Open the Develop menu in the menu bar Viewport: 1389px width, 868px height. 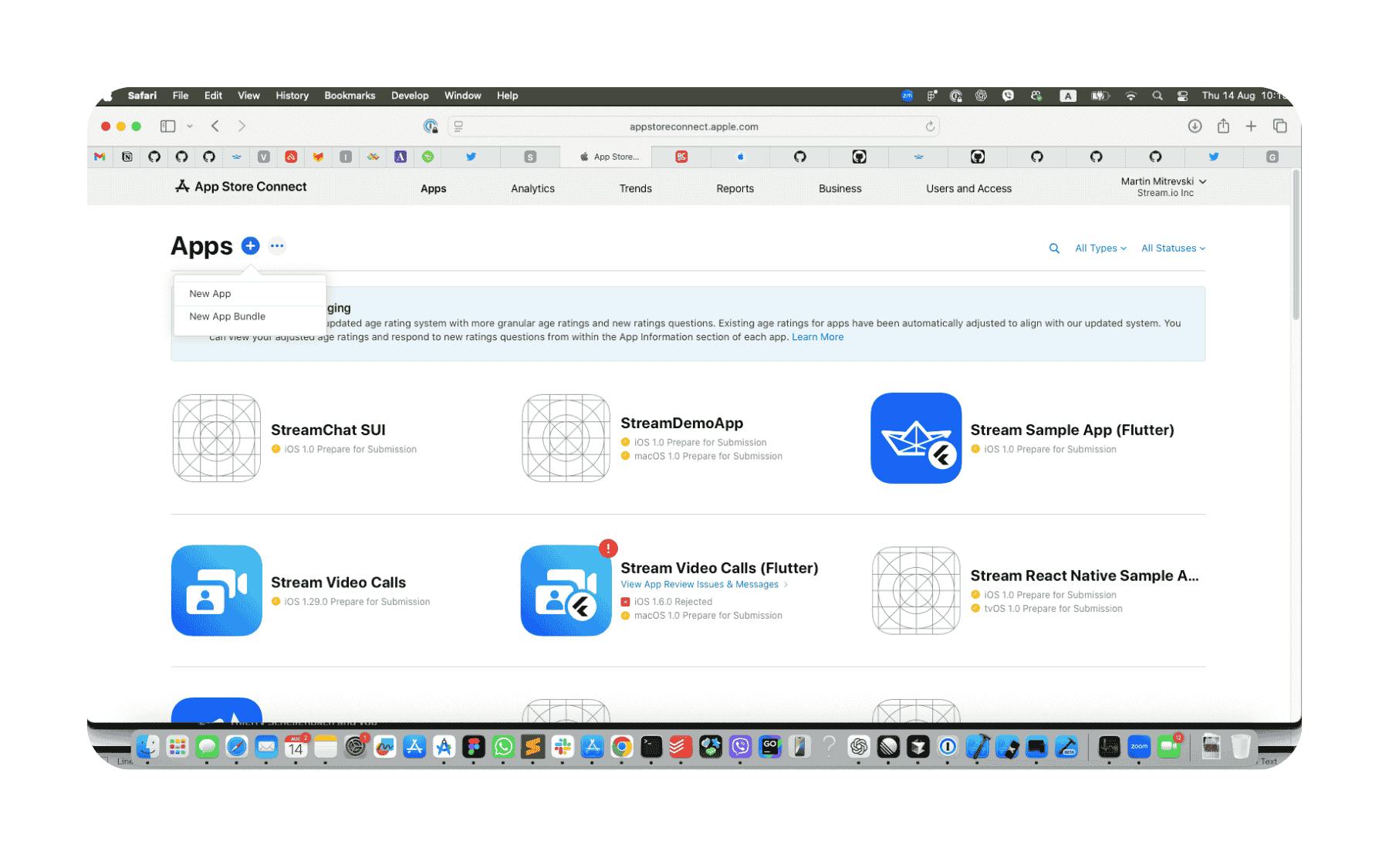click(410, 96)
